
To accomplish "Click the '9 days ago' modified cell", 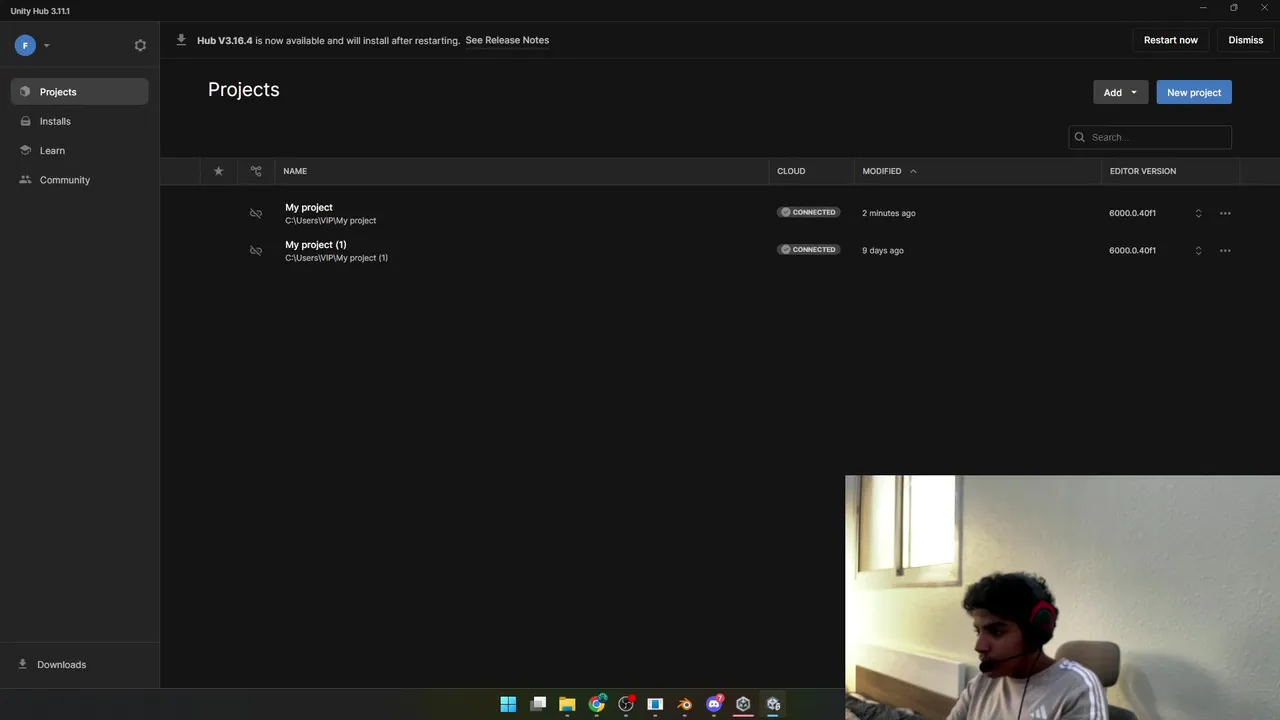I will pyautogui.click(x=883, y=250).
